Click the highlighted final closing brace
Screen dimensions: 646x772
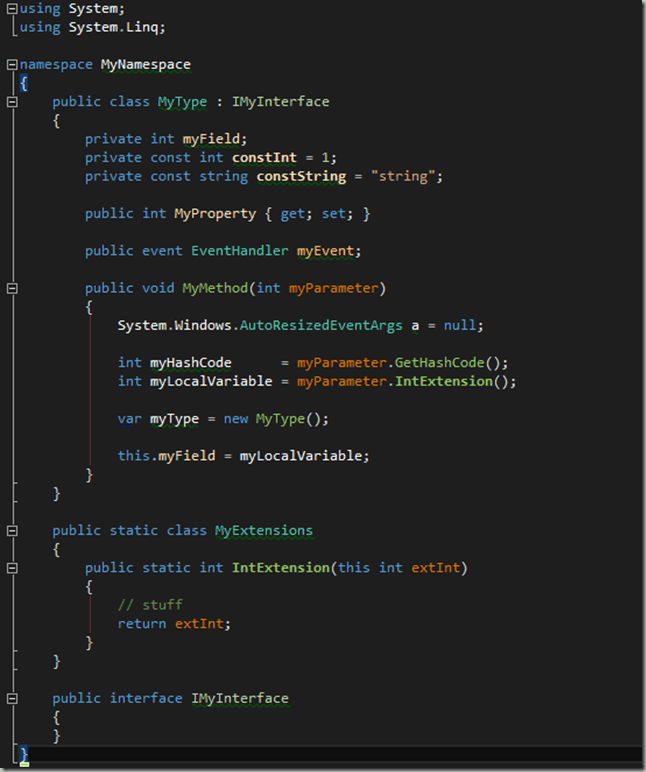(x=24, y=755)
